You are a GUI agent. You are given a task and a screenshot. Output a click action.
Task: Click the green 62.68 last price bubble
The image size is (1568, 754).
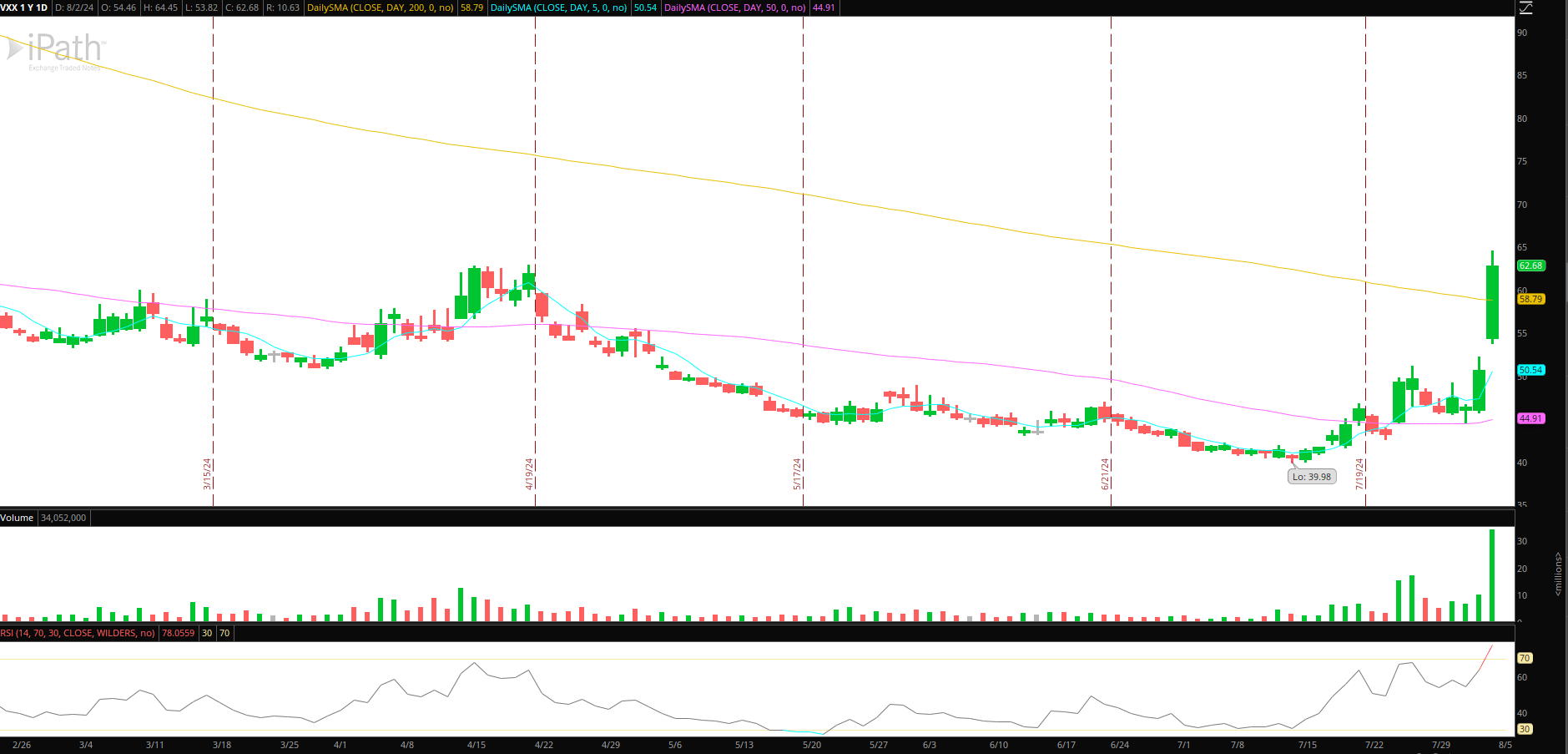(x=1530, y=266)
